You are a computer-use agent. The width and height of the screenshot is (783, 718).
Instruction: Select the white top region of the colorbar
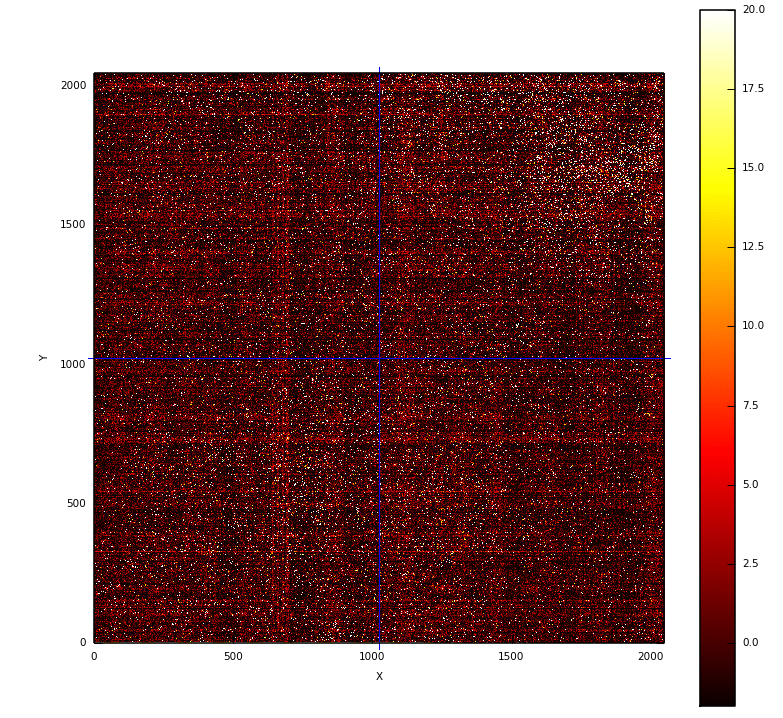point(717,30)
